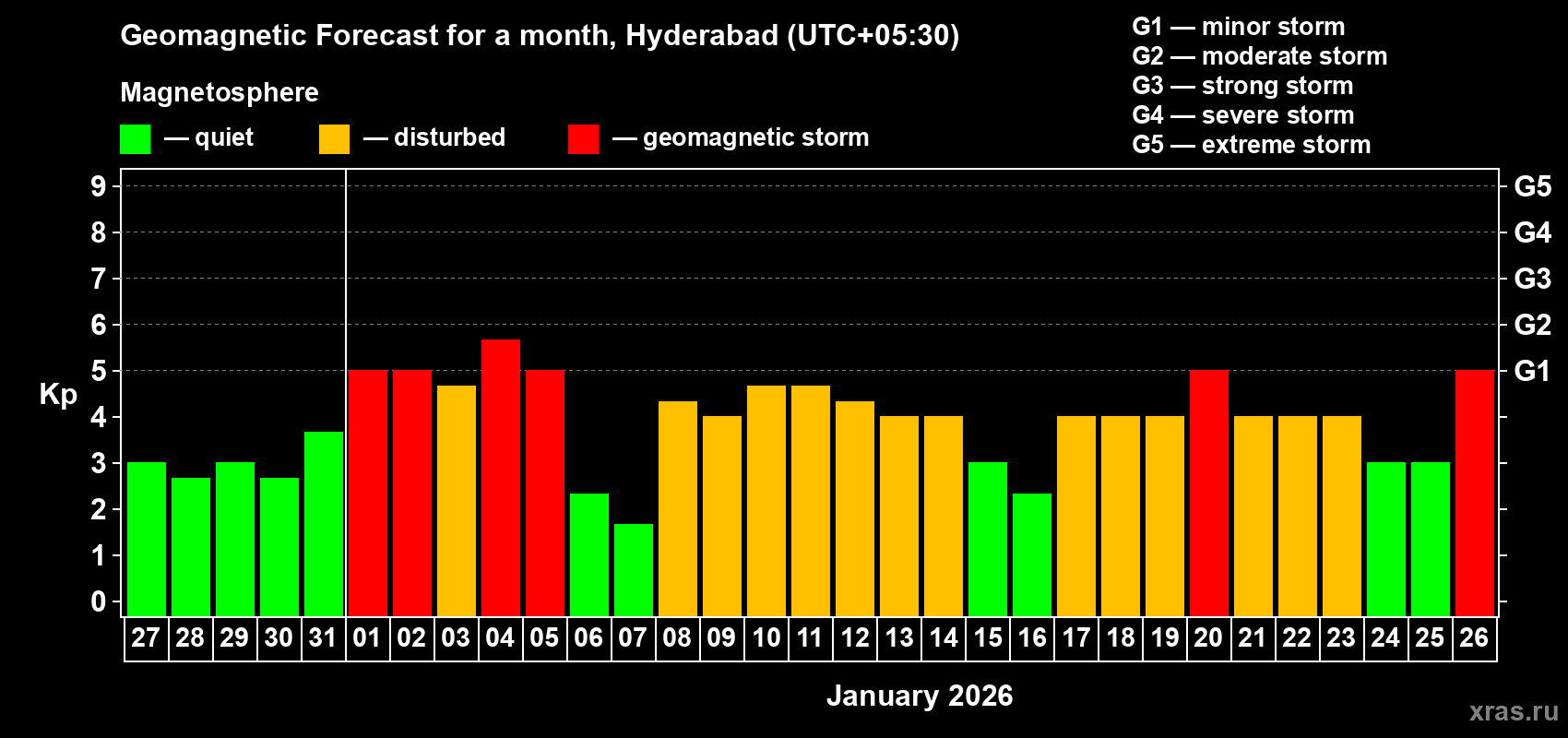Click the date label 01
The height and width of the screenshot is (738, 1568).
(x=367, y=637)
